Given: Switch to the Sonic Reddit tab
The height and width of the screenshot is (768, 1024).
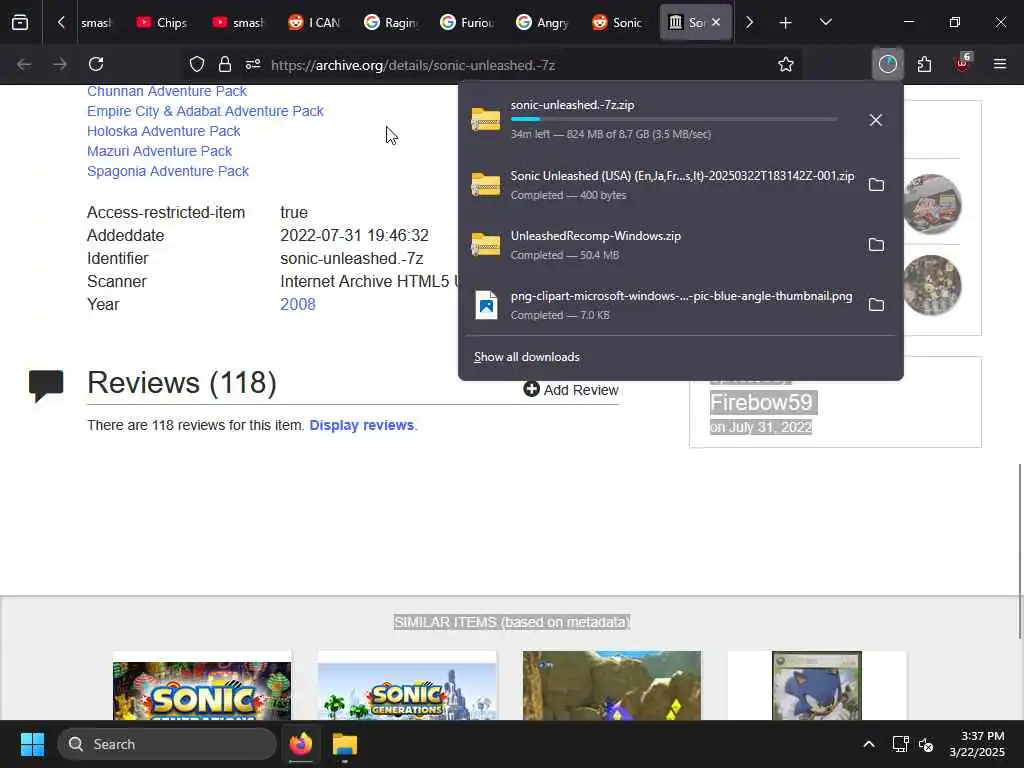Looking at the screenshot, I should point(618,23).
